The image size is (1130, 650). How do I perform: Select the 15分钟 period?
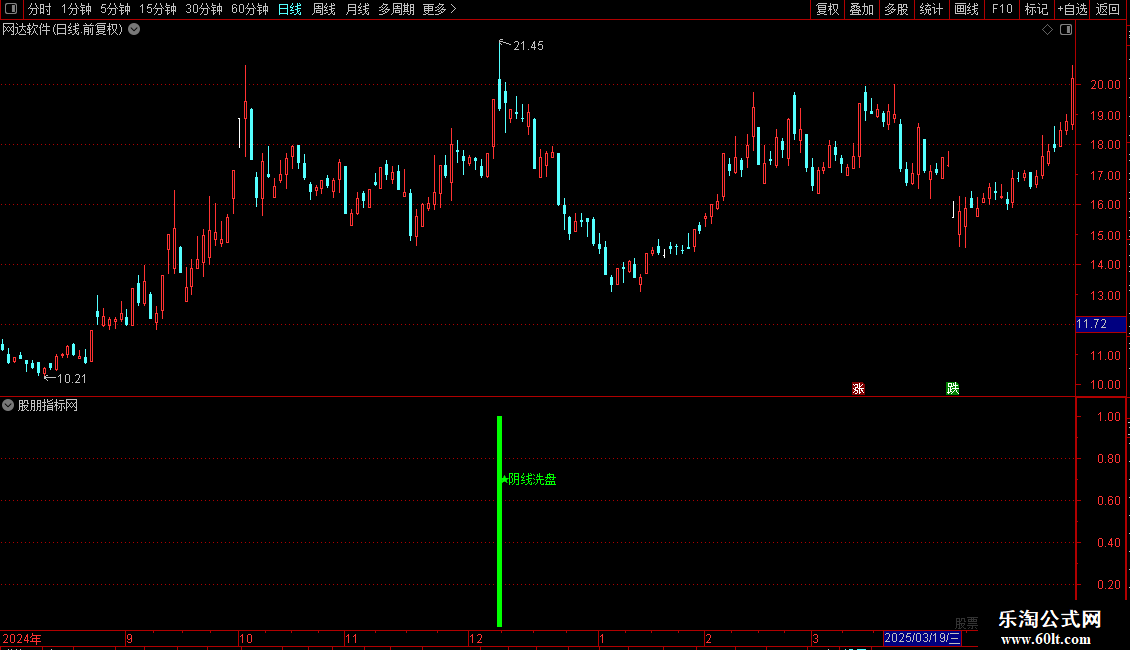pyautogui.click(x=158, y=9)
